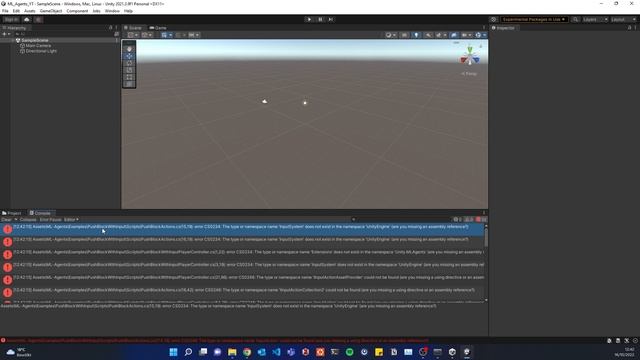Toggle console Error Pause
The image size is (640, 360).
pos(50,220)
